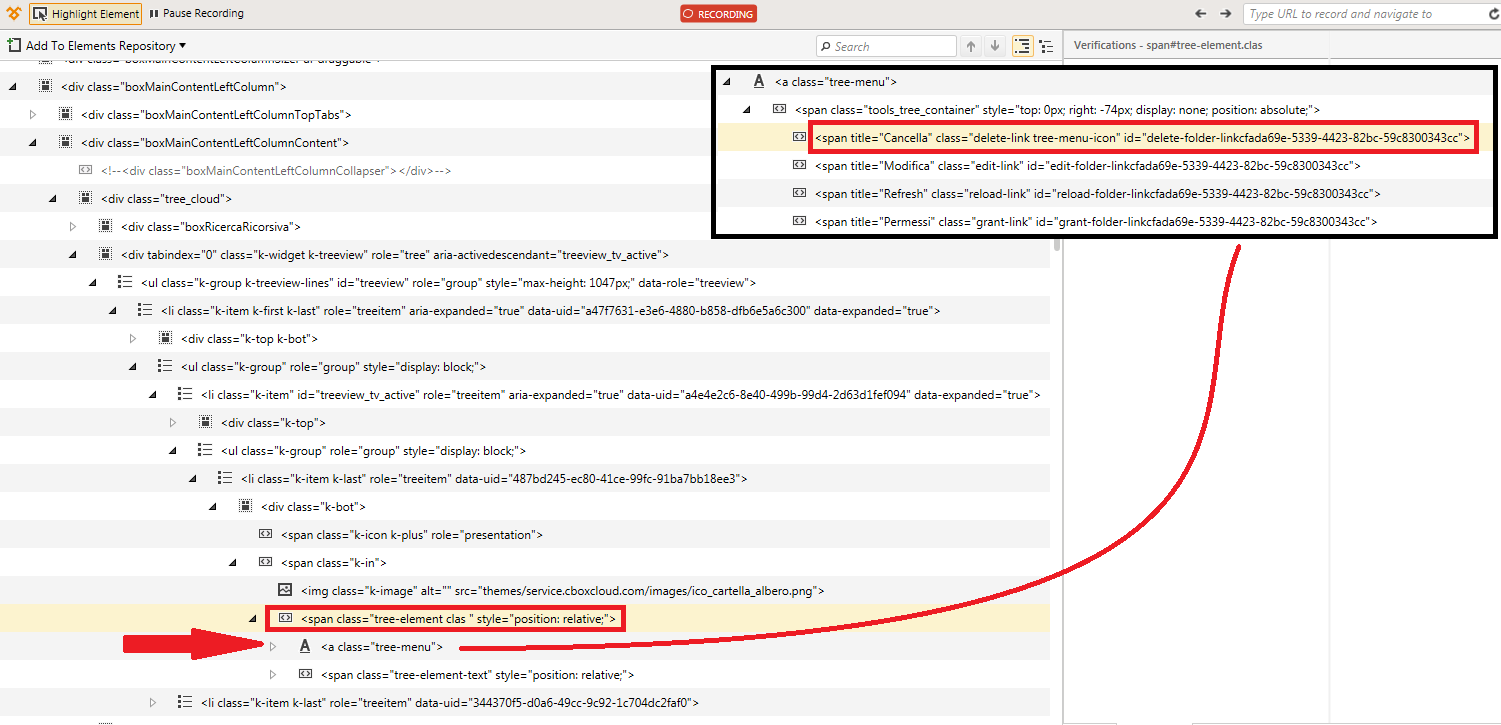Expand the boxMainContentLeftColumnTopTabs div node

point(33,115)
